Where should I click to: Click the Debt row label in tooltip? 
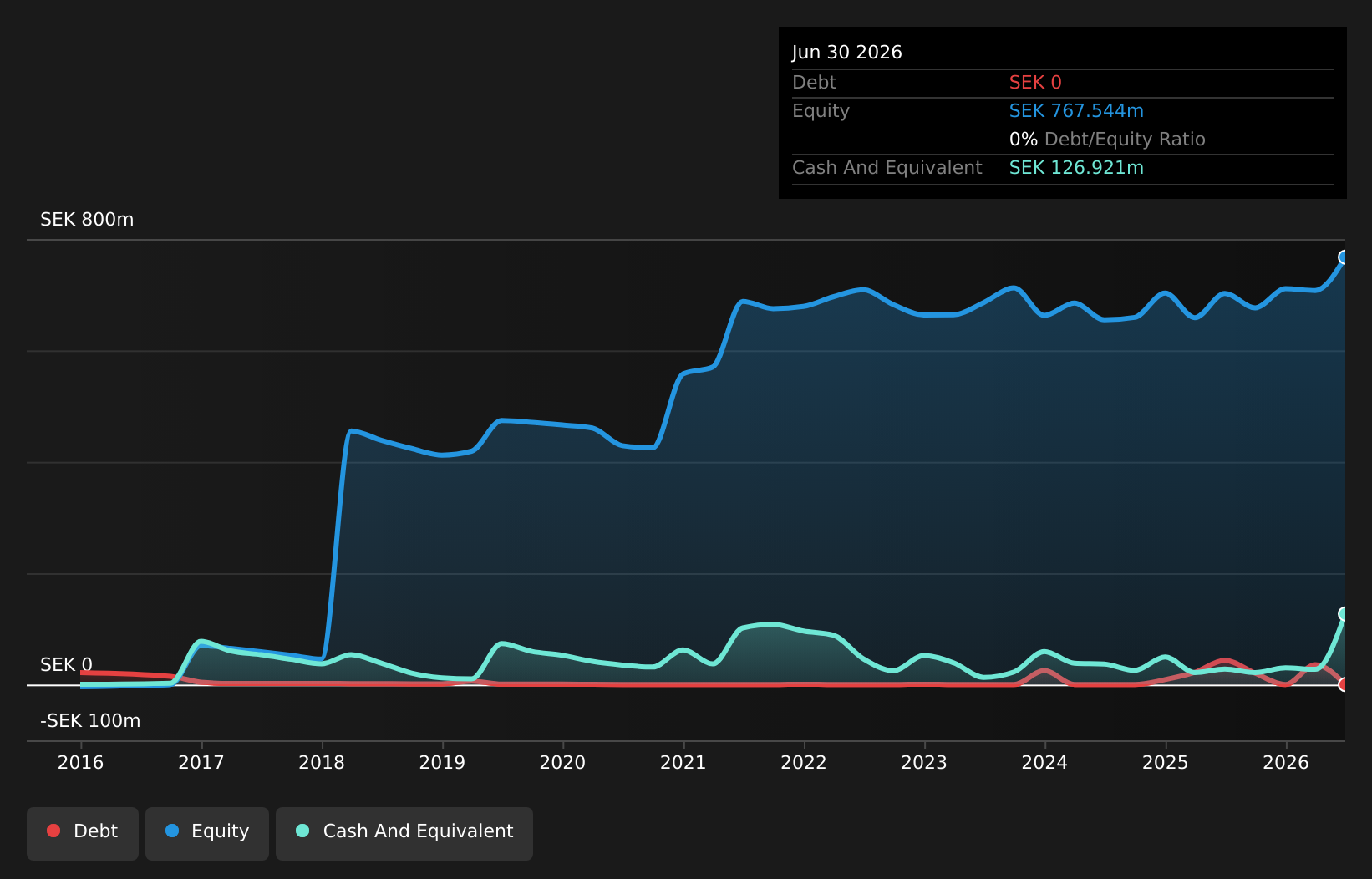click(814, 83)
